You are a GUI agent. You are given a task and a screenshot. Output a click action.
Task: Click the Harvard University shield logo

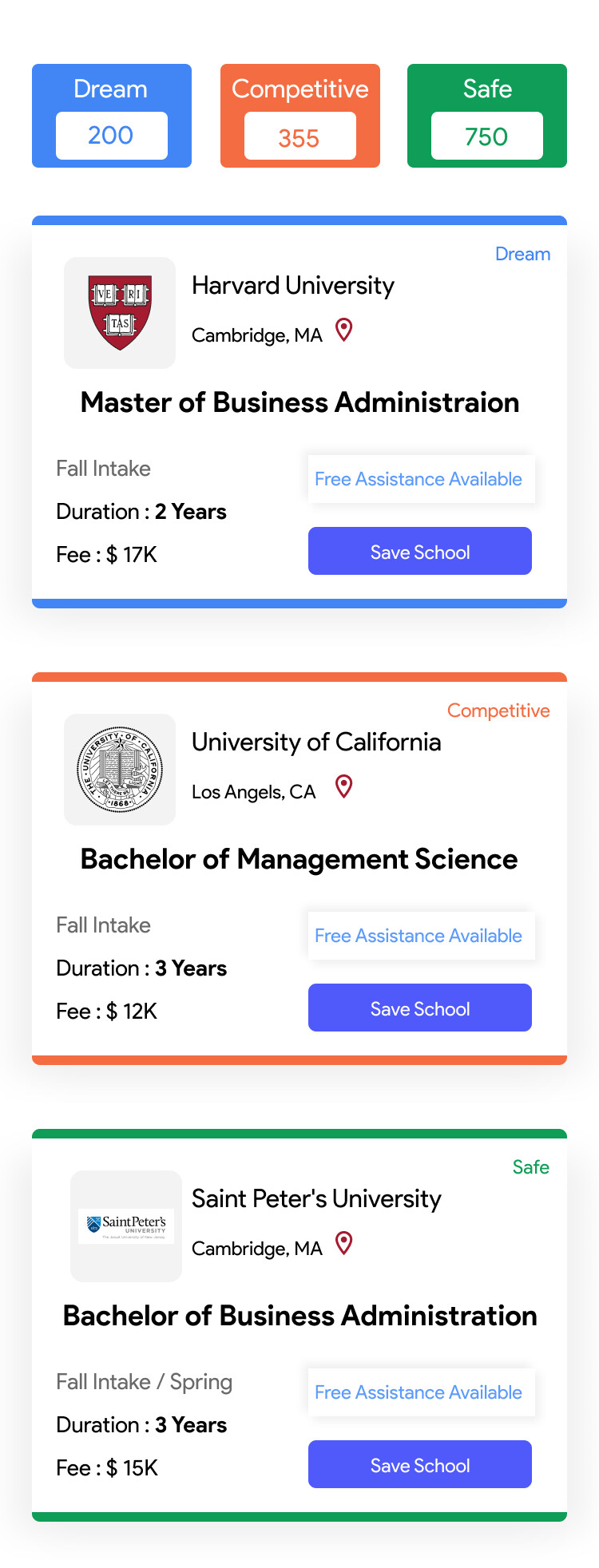coord(120,313)
